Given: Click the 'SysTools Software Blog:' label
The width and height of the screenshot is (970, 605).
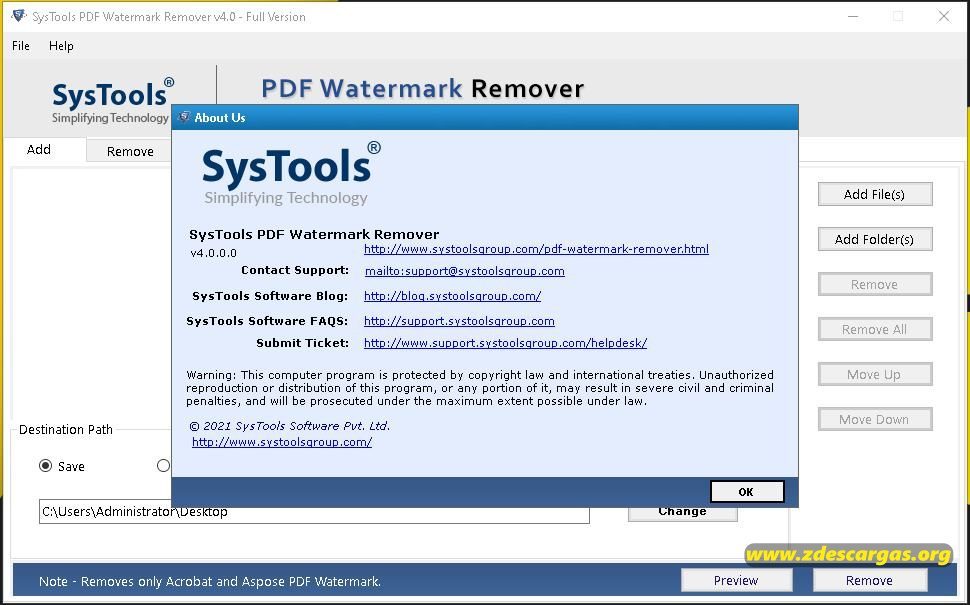Looking at the screenshot, I should [x=270, y=296].
